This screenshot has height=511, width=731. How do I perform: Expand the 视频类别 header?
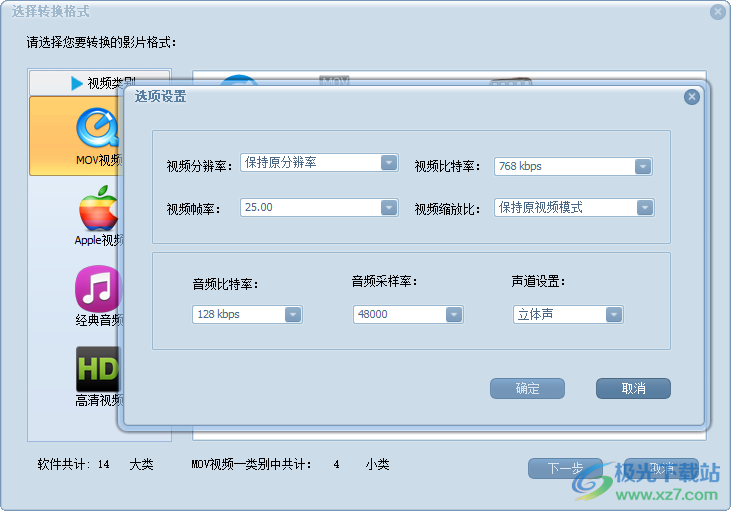(99, 83)
